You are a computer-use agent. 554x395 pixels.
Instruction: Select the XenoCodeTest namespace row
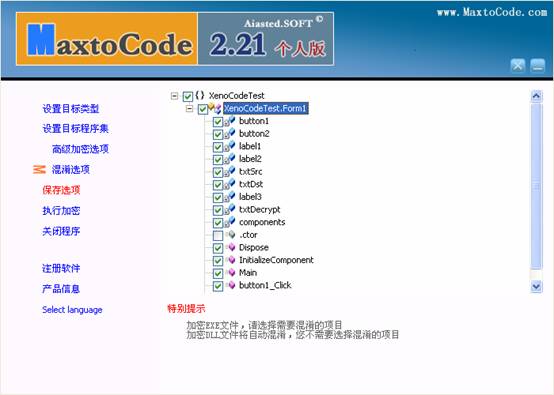[236, 95]
